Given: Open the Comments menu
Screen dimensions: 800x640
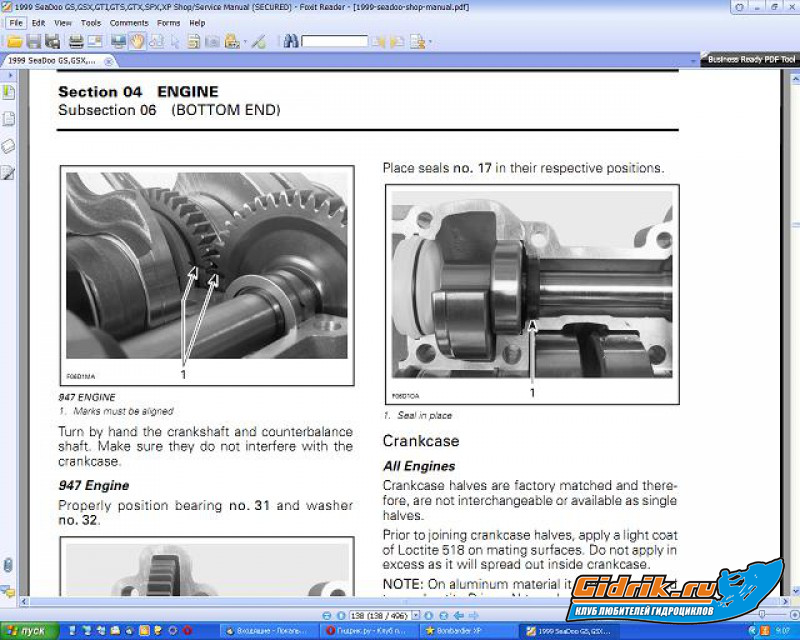Looking at the screenshot, I should pyautogui.click(x=129, y=22).
